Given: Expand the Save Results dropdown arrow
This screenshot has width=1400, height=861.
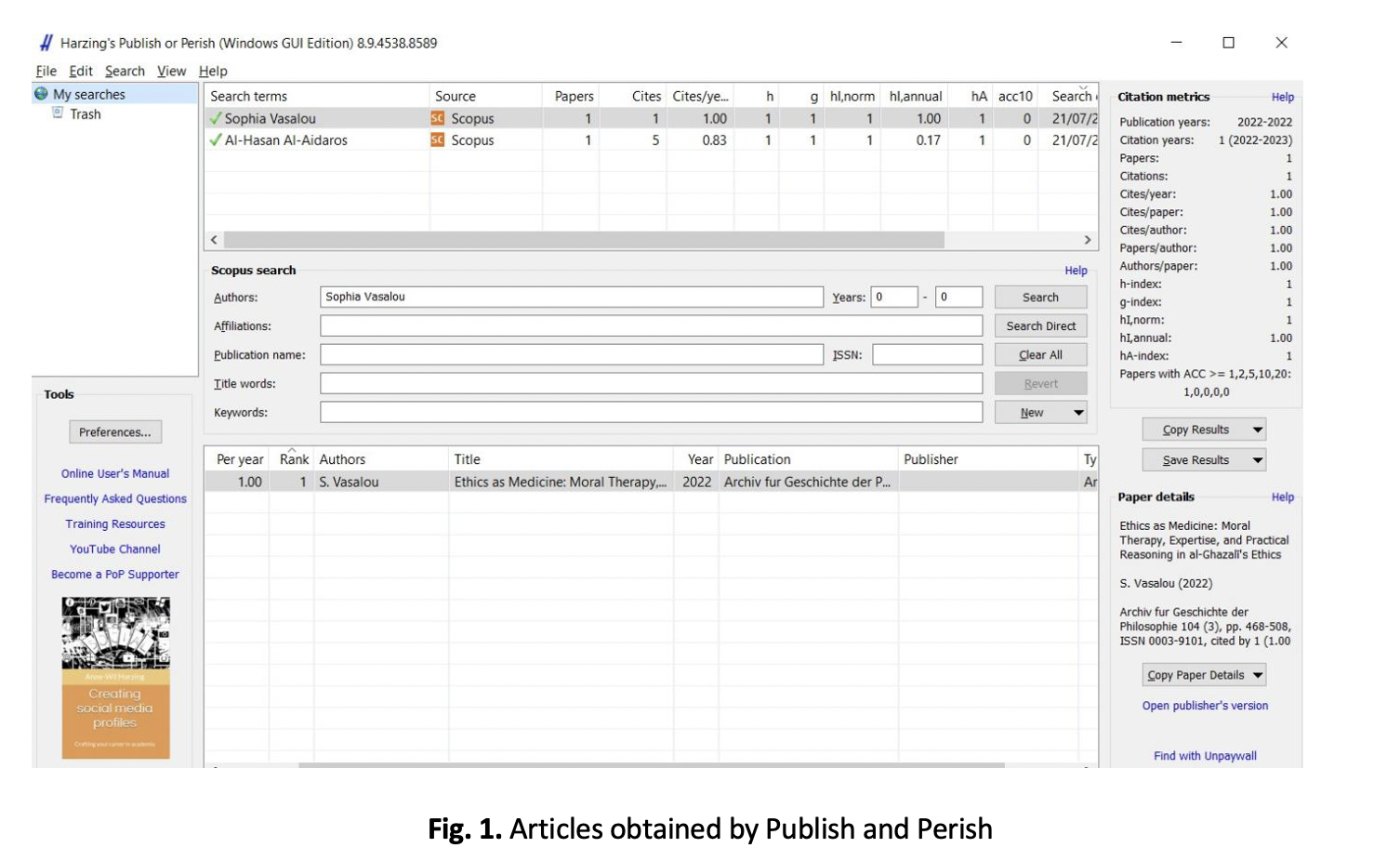Looking at the screenshot, I should click(x=1257, y=460).
